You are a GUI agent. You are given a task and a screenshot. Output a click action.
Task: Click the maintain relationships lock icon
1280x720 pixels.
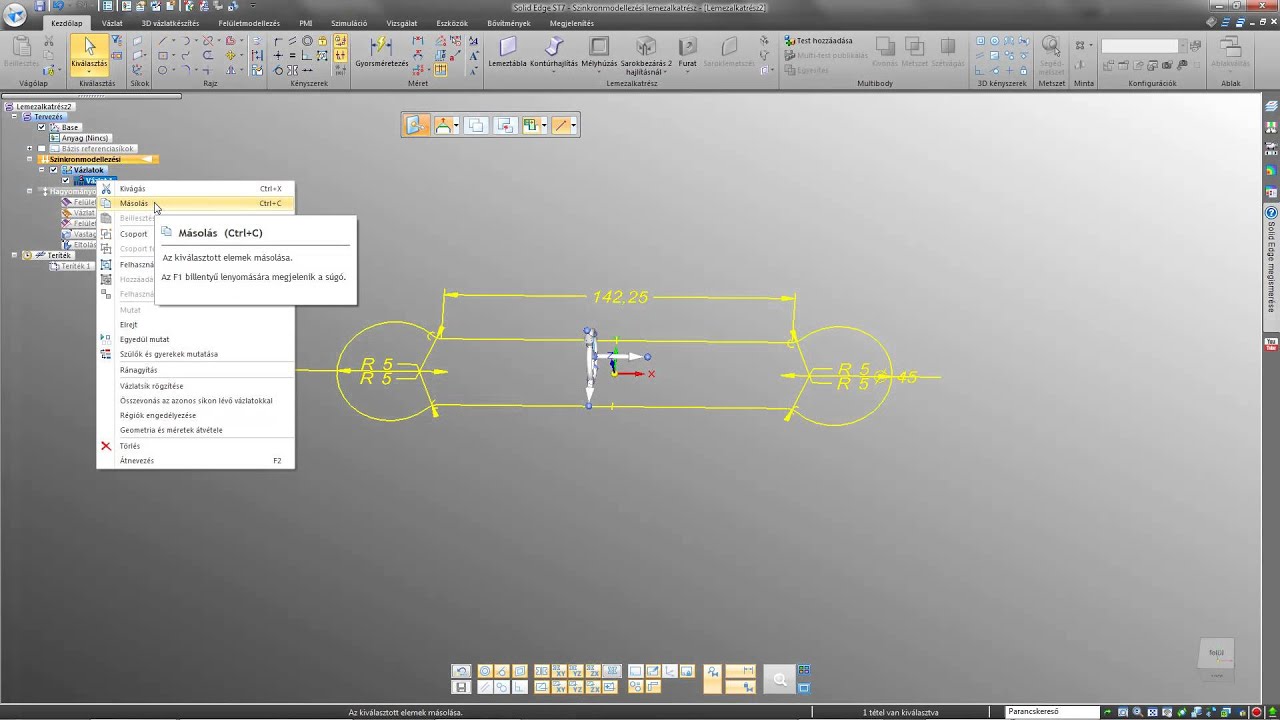tap(340, 41)
